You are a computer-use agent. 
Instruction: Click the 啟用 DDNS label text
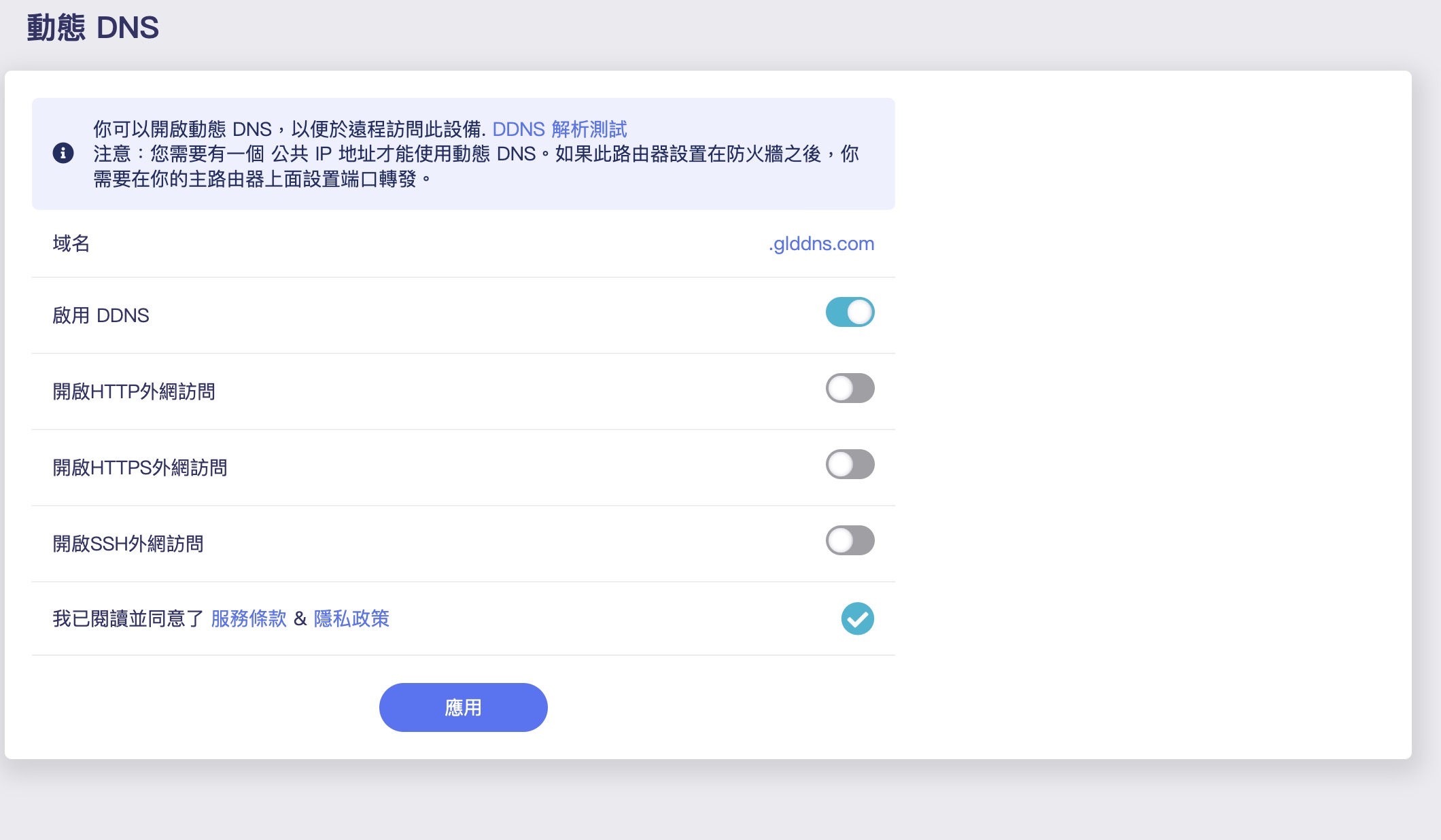click(x=101, y=315)
